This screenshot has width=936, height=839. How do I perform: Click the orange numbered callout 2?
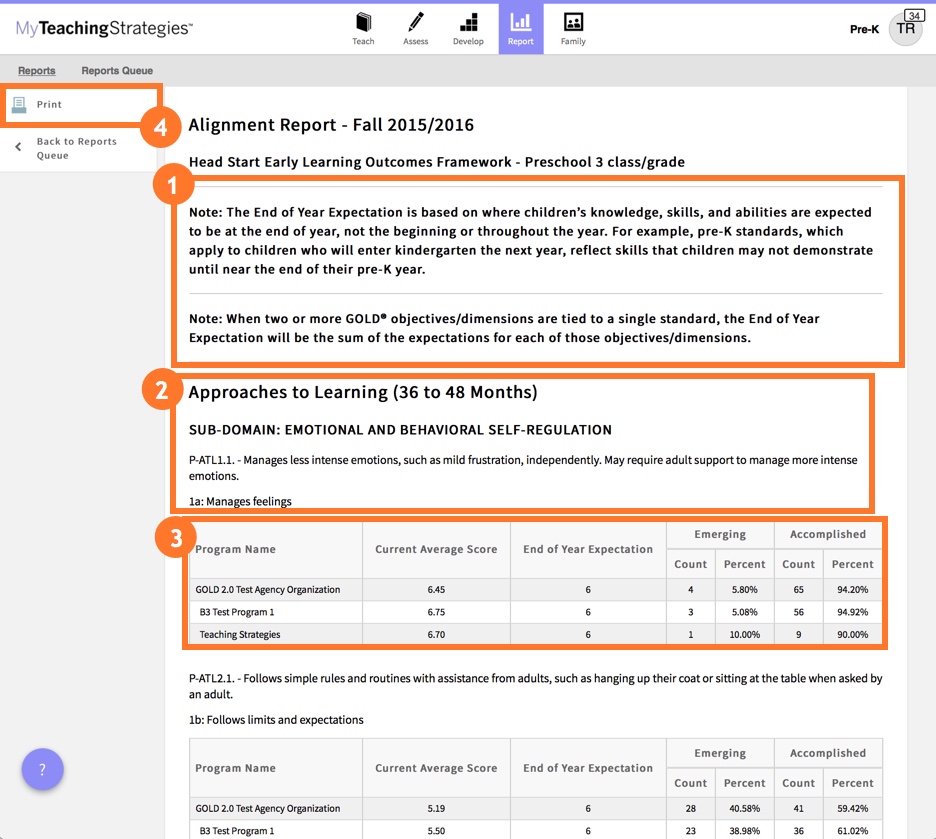tap(161, 390)
